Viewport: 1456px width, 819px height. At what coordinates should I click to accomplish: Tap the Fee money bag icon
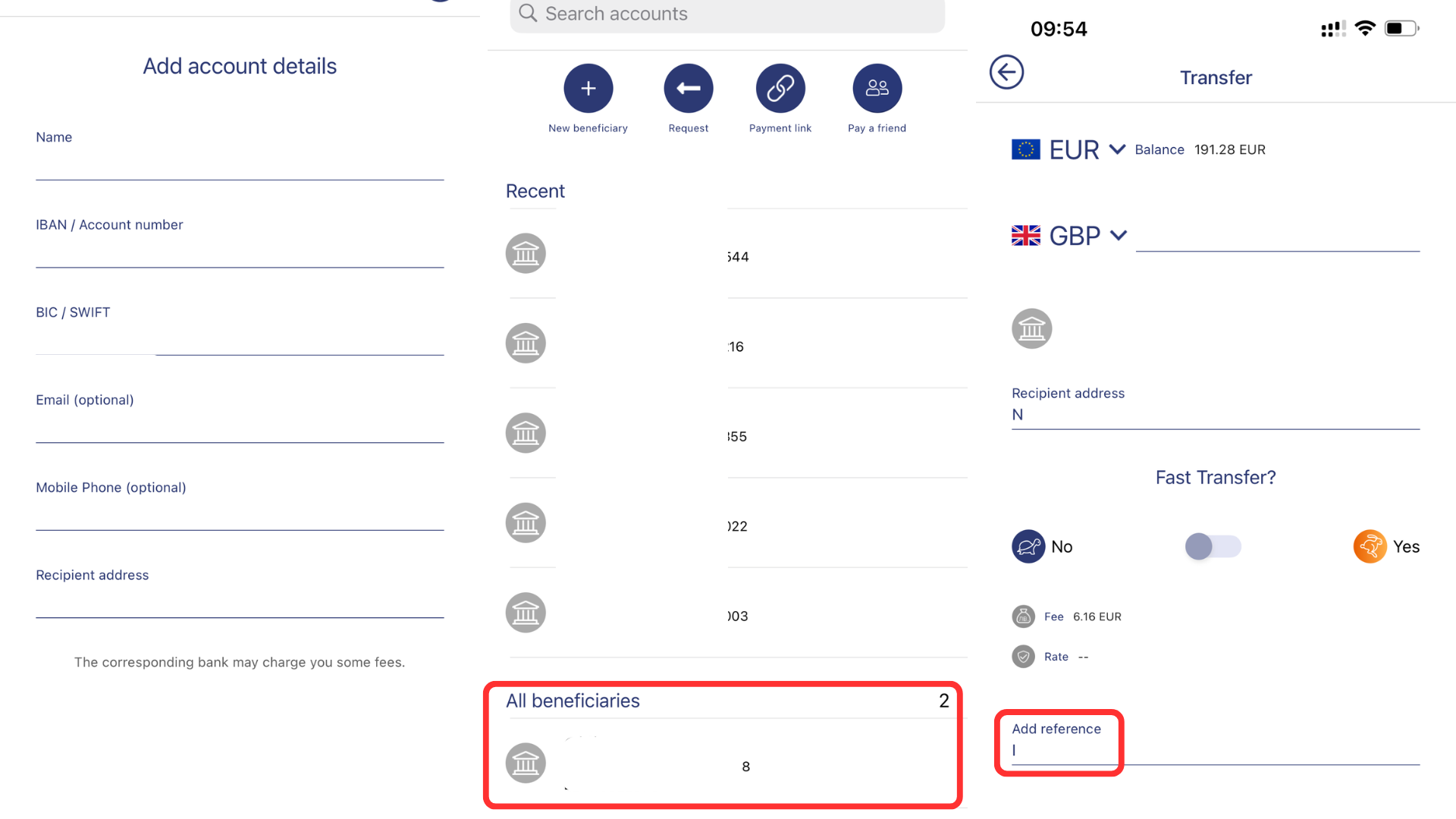[1023, 617]
